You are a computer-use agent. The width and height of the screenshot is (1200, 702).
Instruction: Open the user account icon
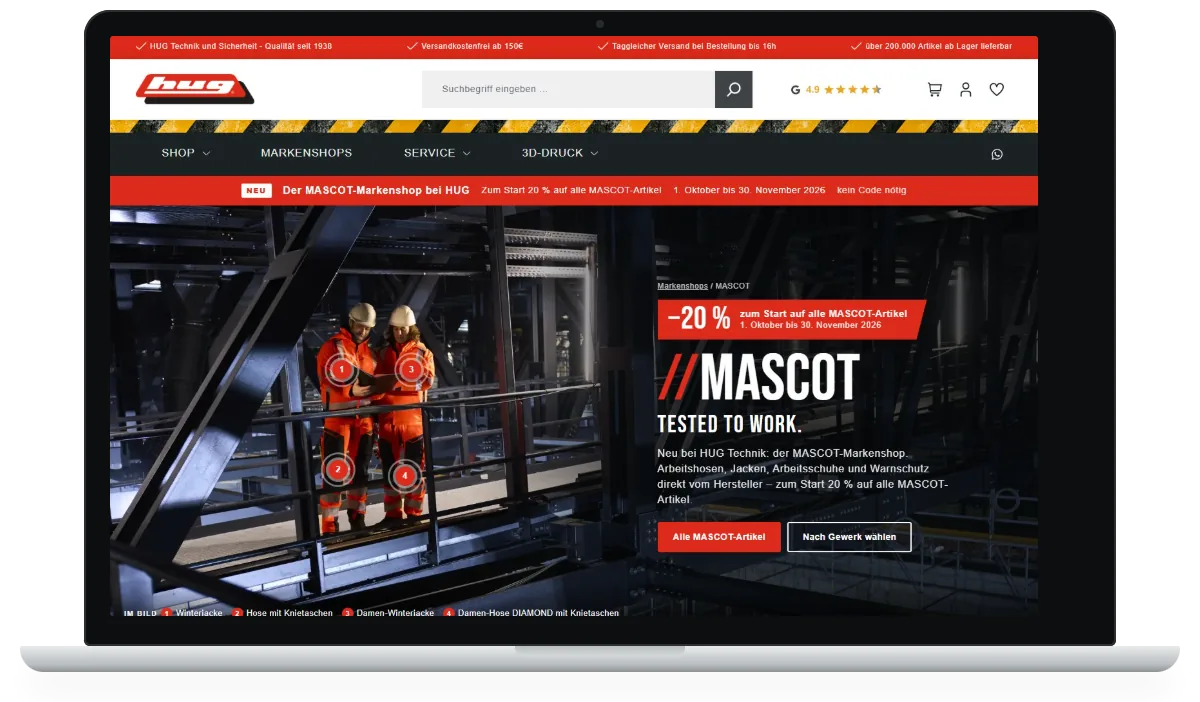965,89
